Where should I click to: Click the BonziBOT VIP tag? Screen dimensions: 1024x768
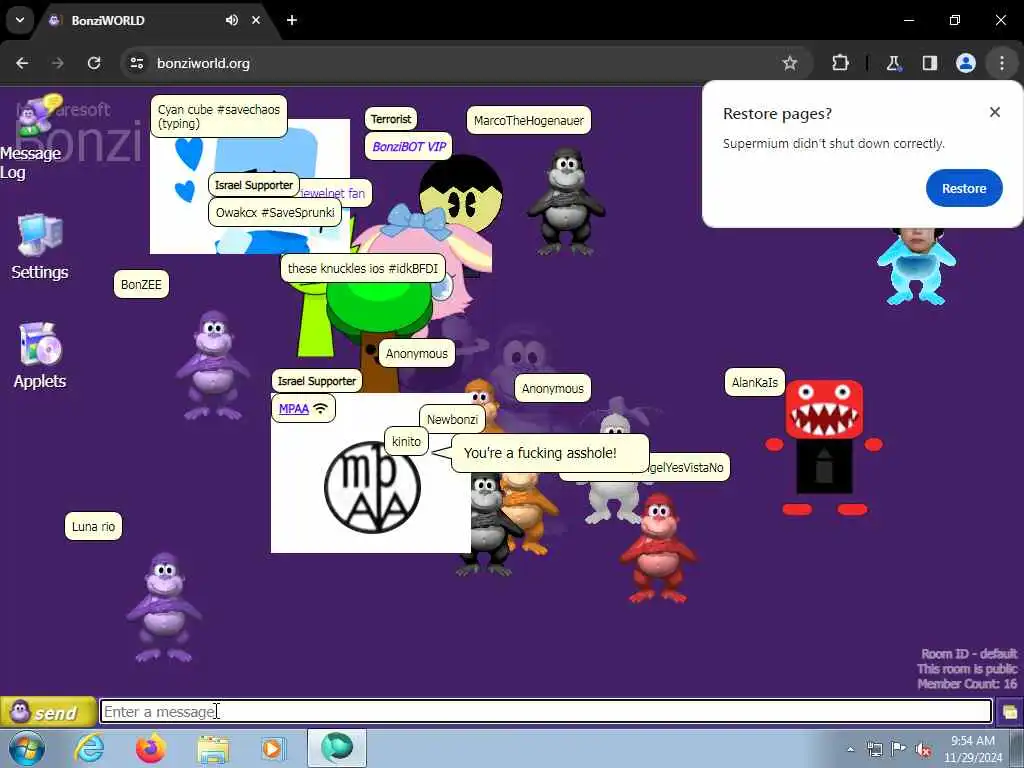tap(409, 147)
